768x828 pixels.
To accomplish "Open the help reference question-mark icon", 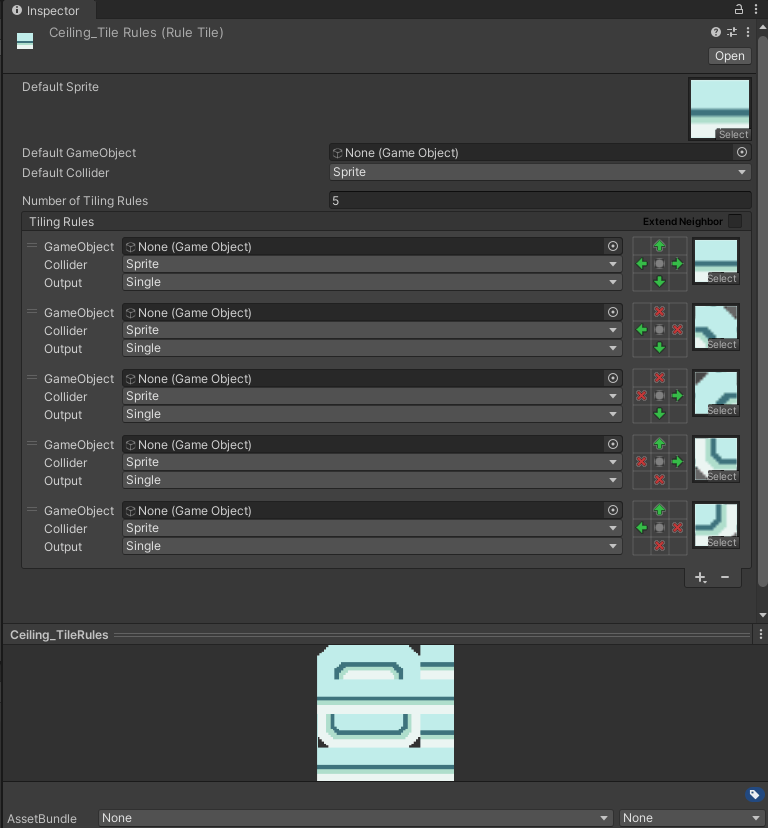I will pos(716,33).
